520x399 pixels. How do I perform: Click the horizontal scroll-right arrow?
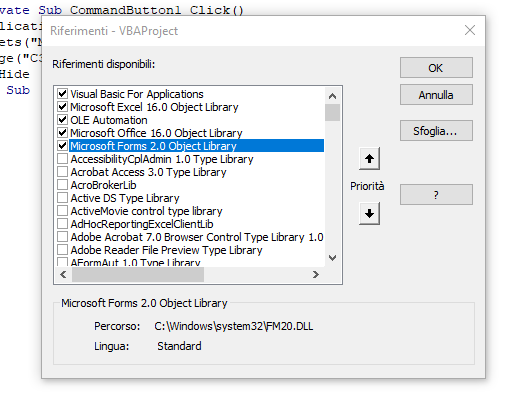pos(316,275)
